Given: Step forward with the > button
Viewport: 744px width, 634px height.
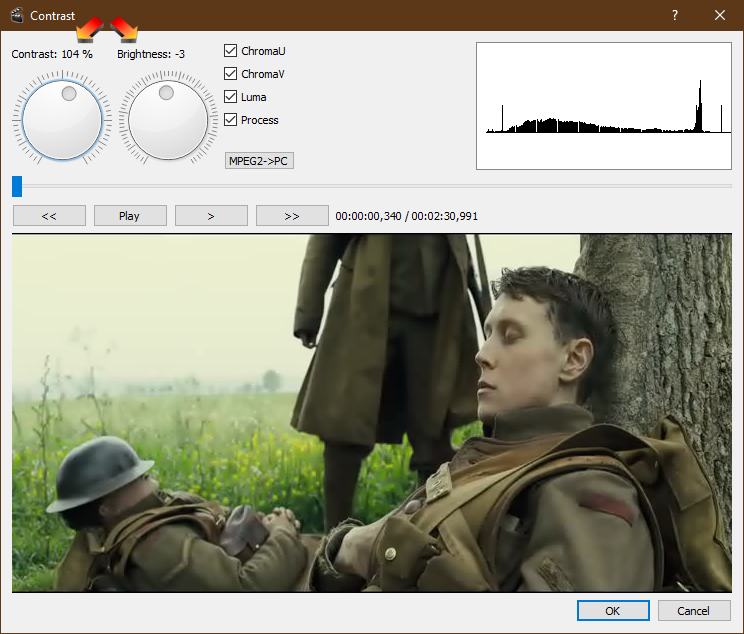Looking at the screenshot, I should click(x=211, y=216).
